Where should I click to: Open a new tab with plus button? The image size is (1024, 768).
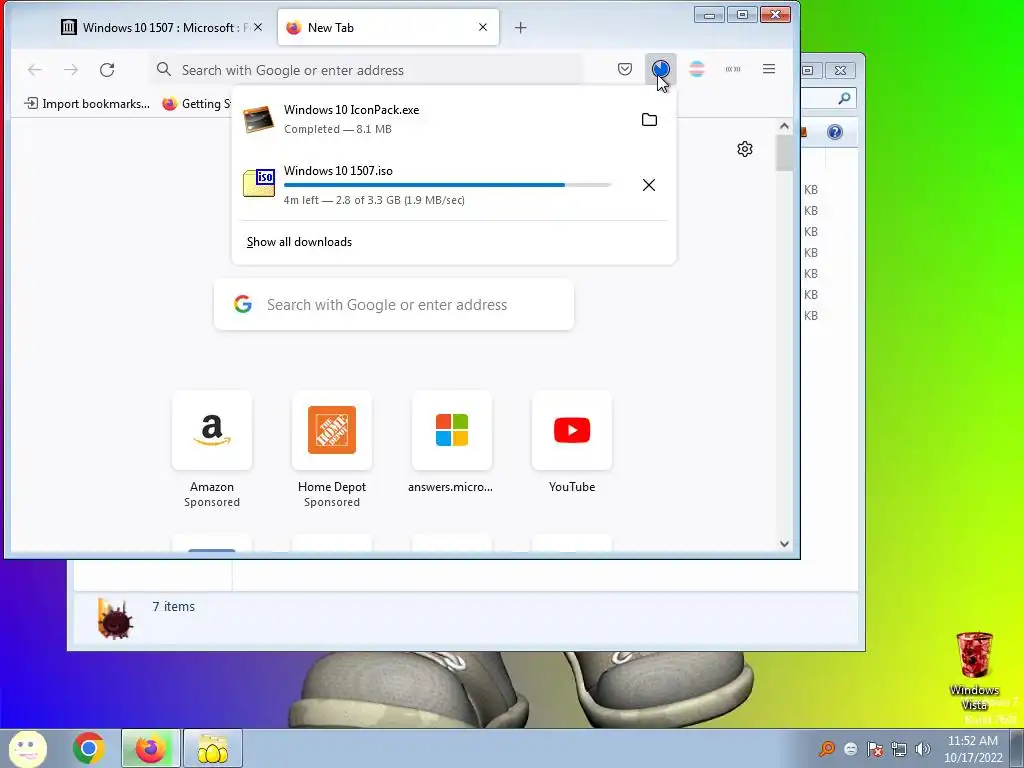[x=520, y=27]
